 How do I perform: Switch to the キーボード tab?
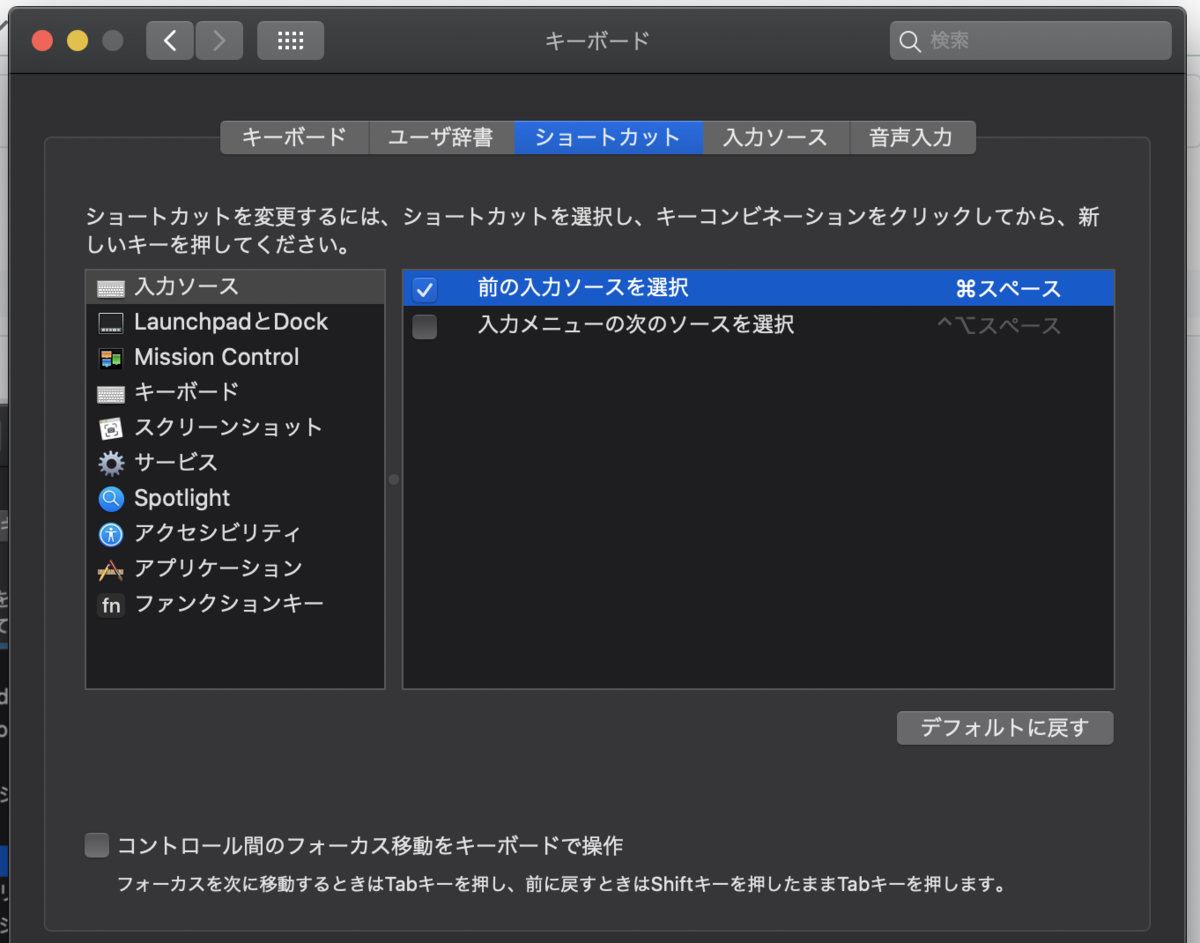(x=295, y=137)
